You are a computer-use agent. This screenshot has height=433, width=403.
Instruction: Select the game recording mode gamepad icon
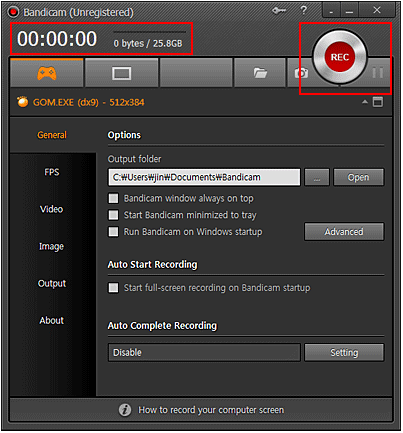(x=47, y=73)
